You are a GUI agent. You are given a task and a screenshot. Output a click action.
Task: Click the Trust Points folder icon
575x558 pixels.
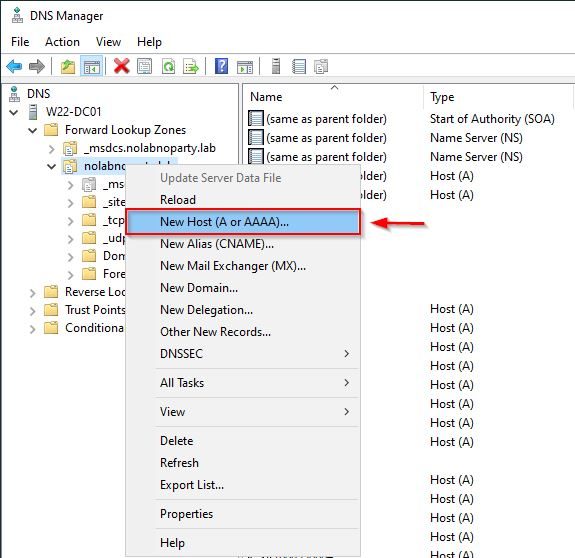pos(51,310)
